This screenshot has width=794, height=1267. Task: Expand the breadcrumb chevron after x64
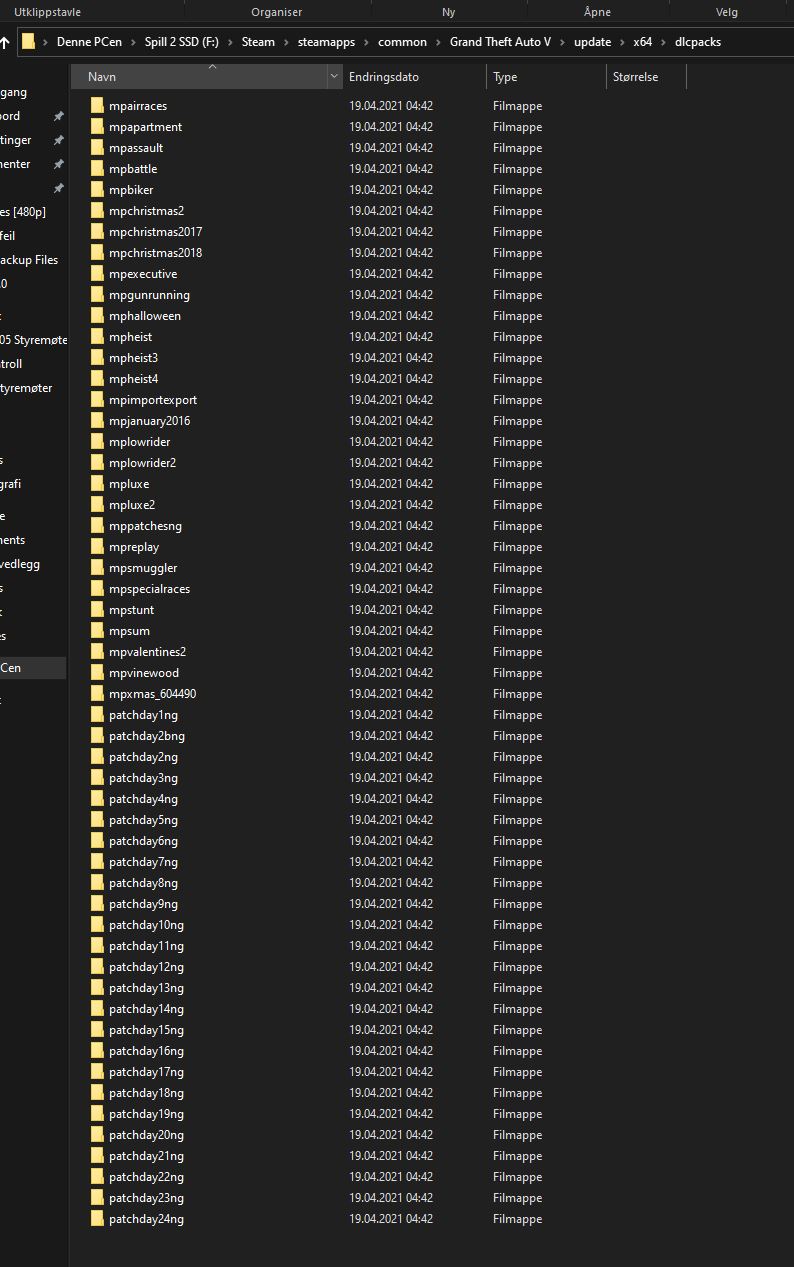663,42
